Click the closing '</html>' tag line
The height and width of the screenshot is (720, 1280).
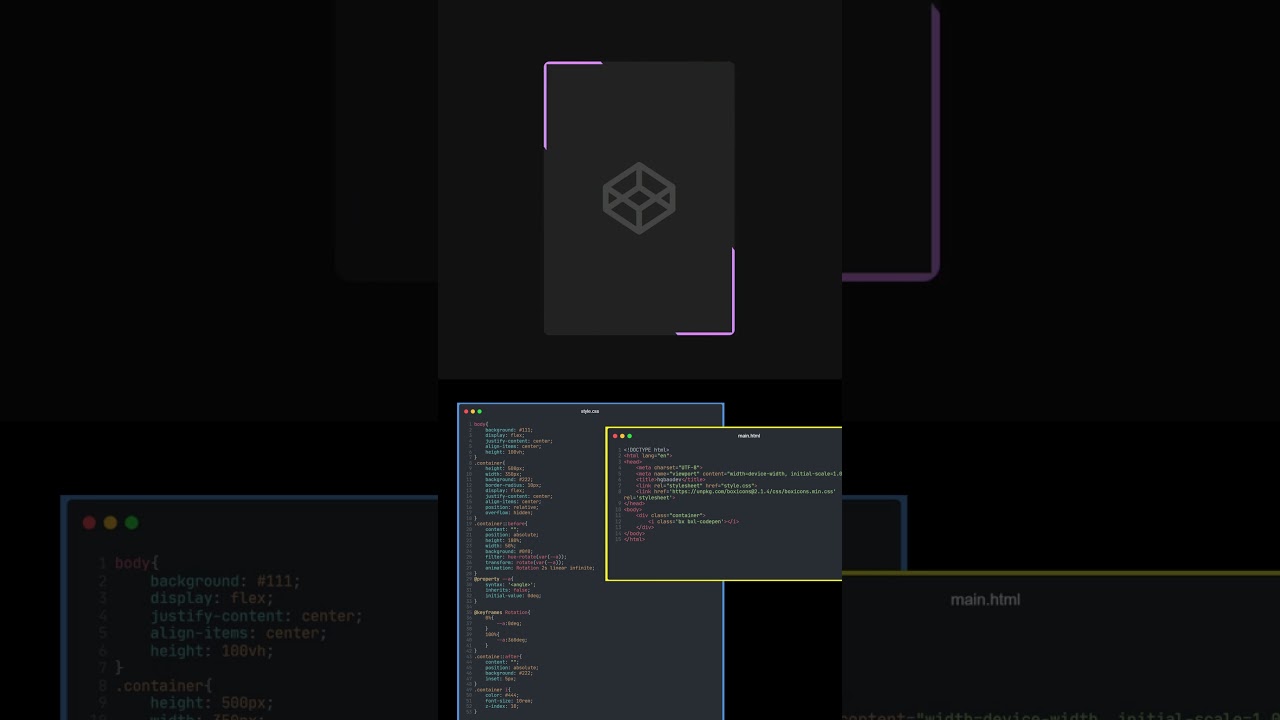[635, 539]
